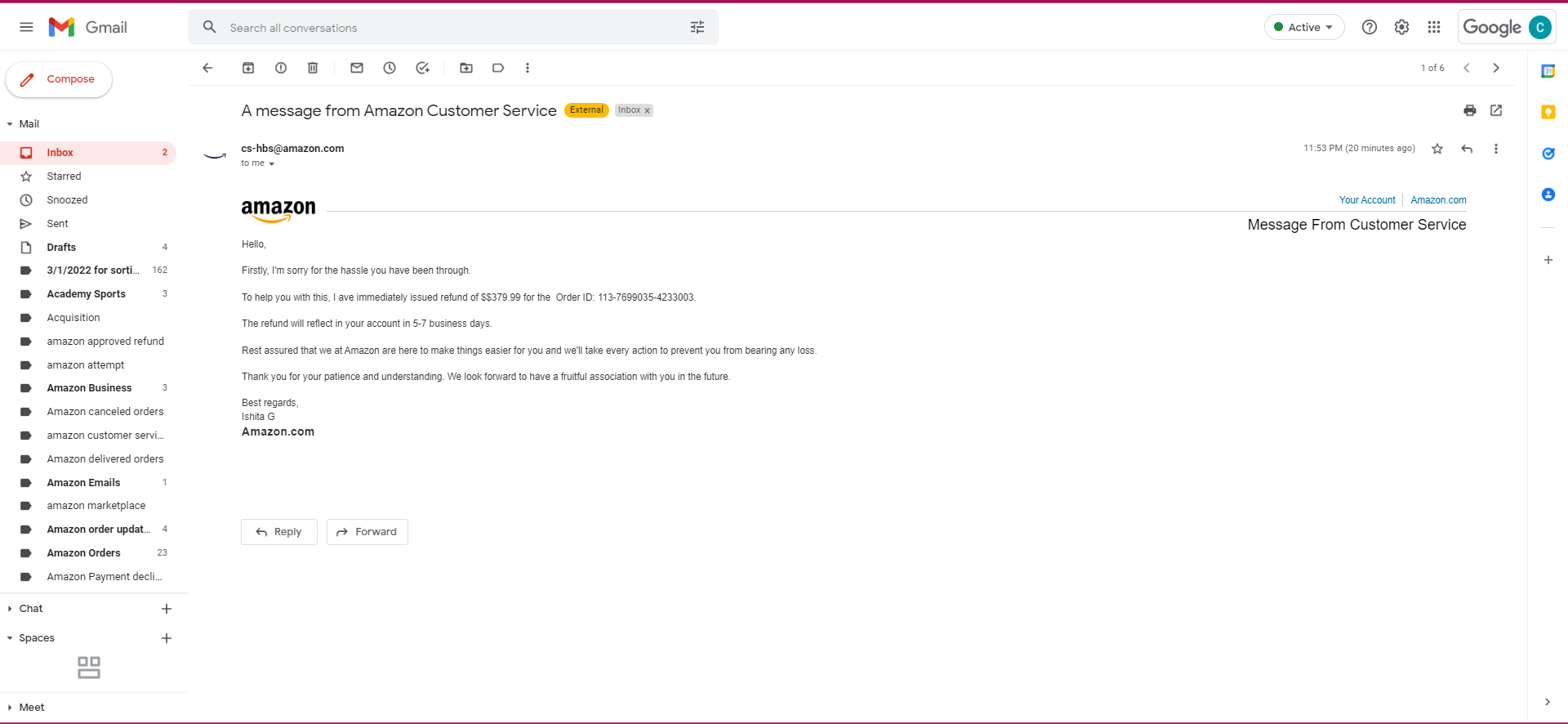Collapse the Spaces section
The height and width of the screenshot is (724, 1568).
pyautogui.click(x=10, y=638)
